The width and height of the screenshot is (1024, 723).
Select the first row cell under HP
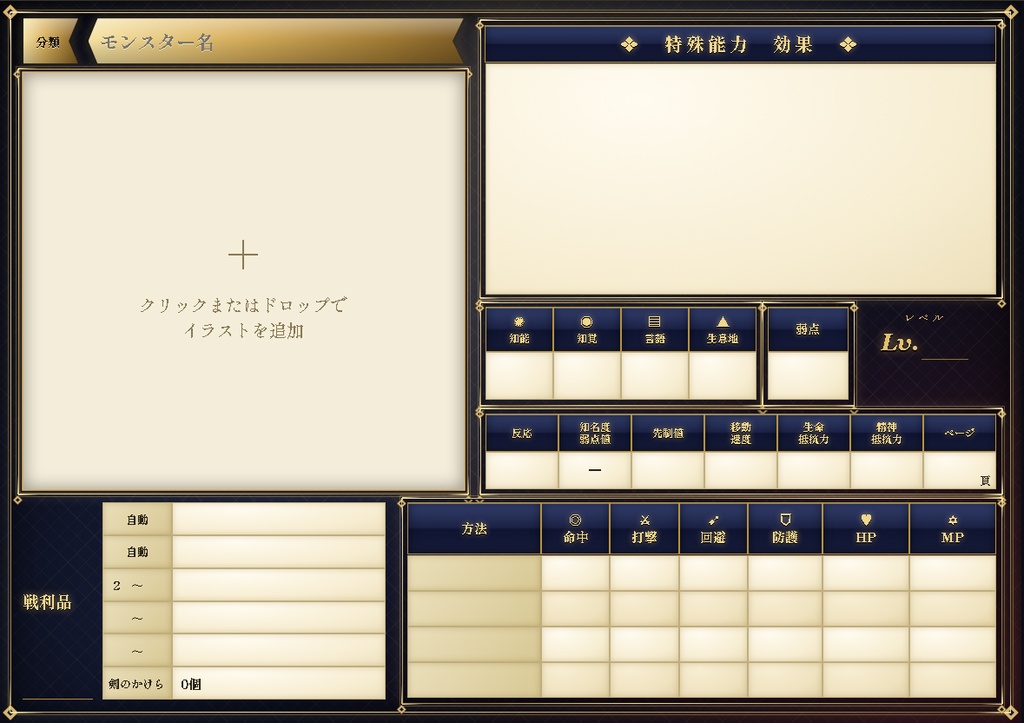coord(866,573)
